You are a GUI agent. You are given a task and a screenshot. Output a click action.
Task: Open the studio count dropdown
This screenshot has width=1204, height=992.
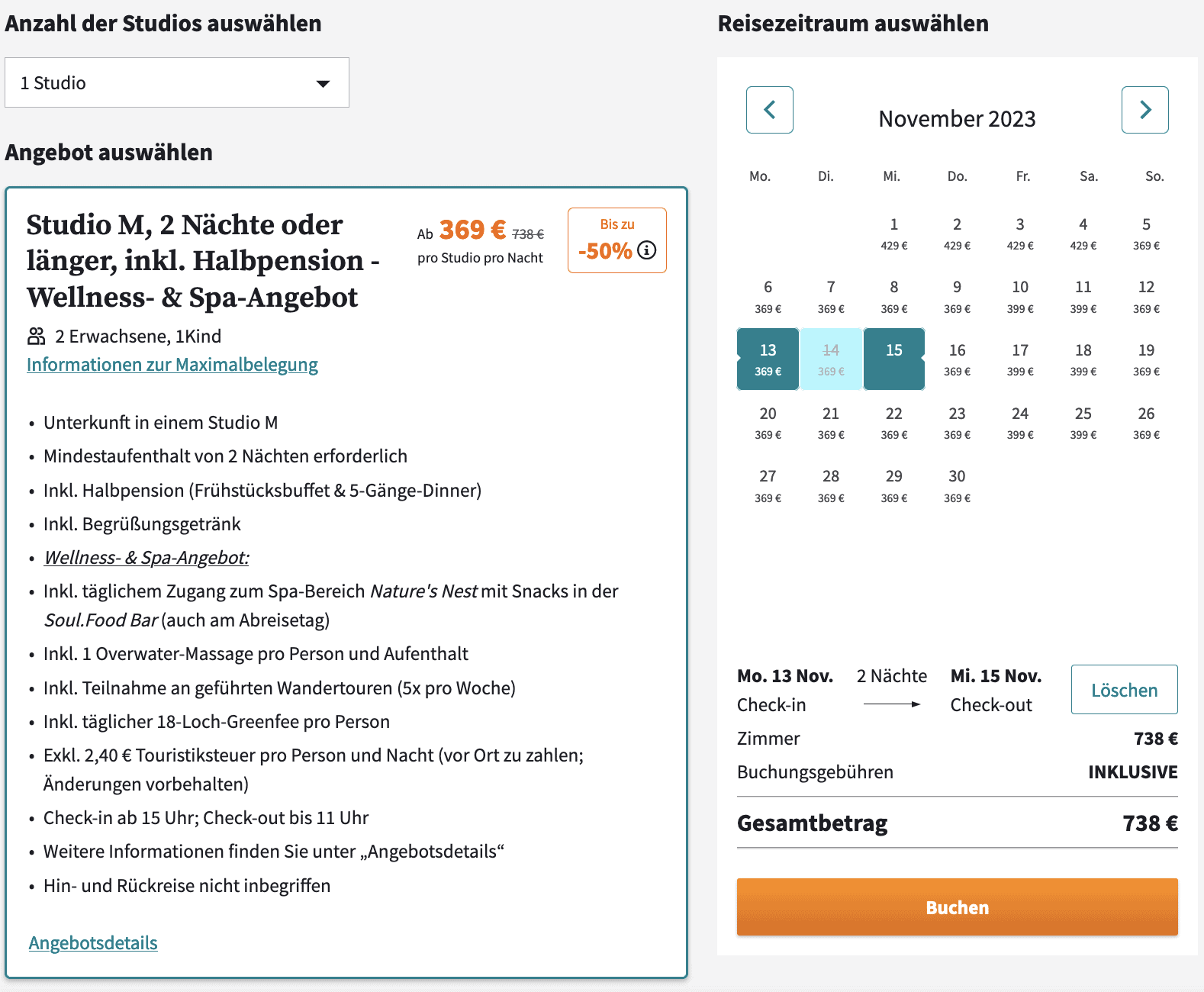[x=177, y=82]
